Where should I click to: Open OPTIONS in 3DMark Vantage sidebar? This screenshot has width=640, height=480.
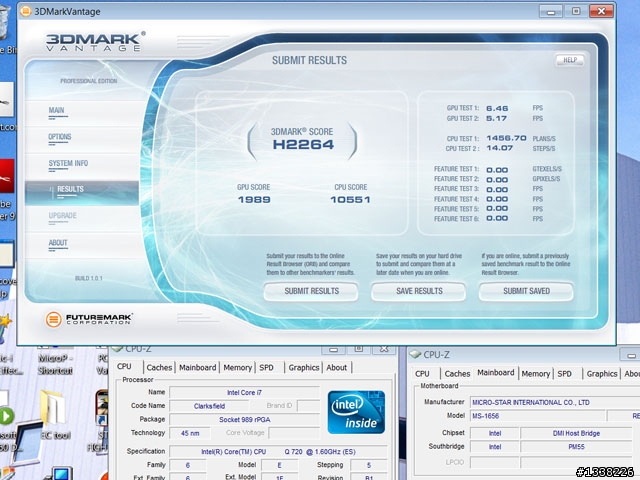(60, 137)
